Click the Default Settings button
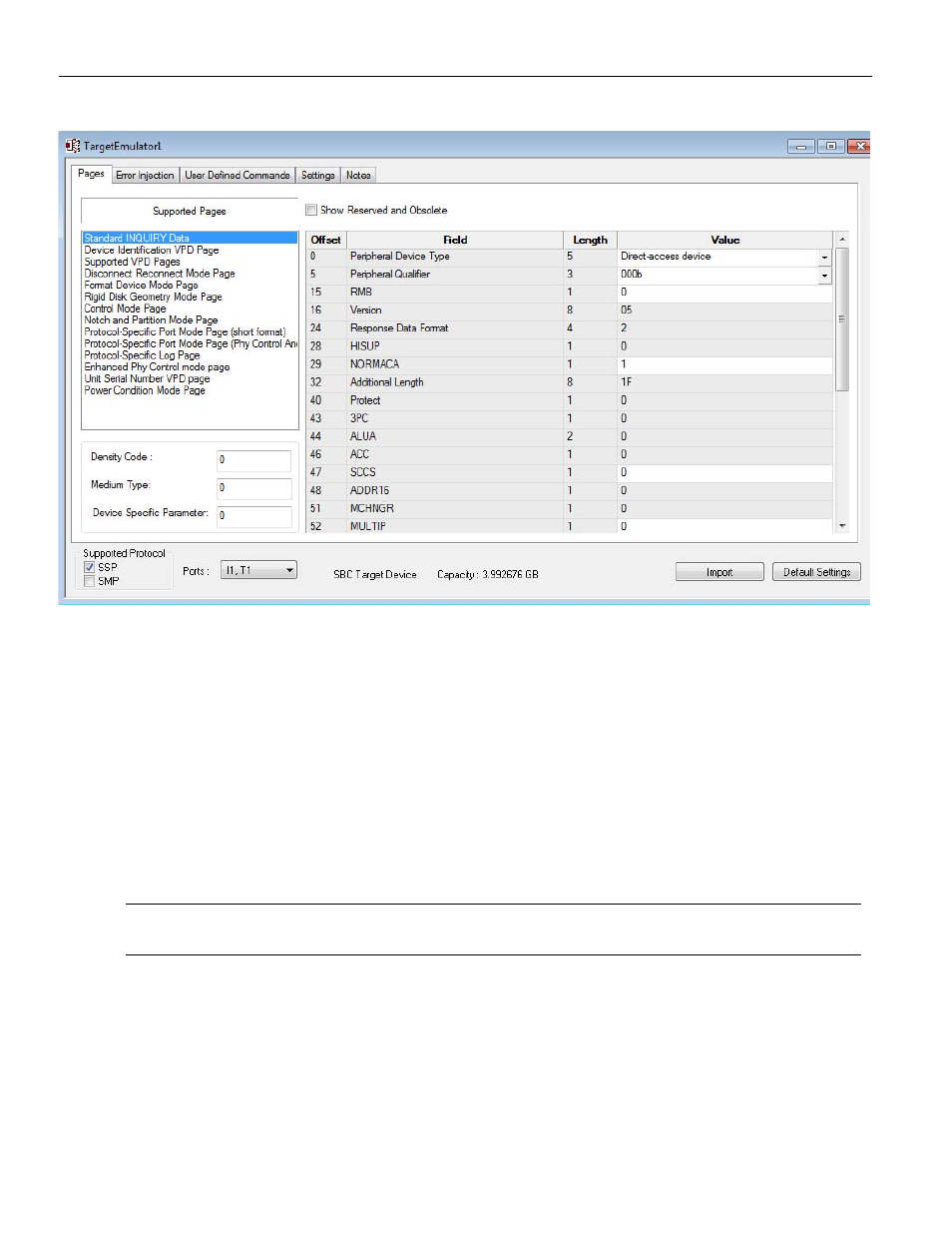This screenshot has width=952, height=1233. (816, 572)
